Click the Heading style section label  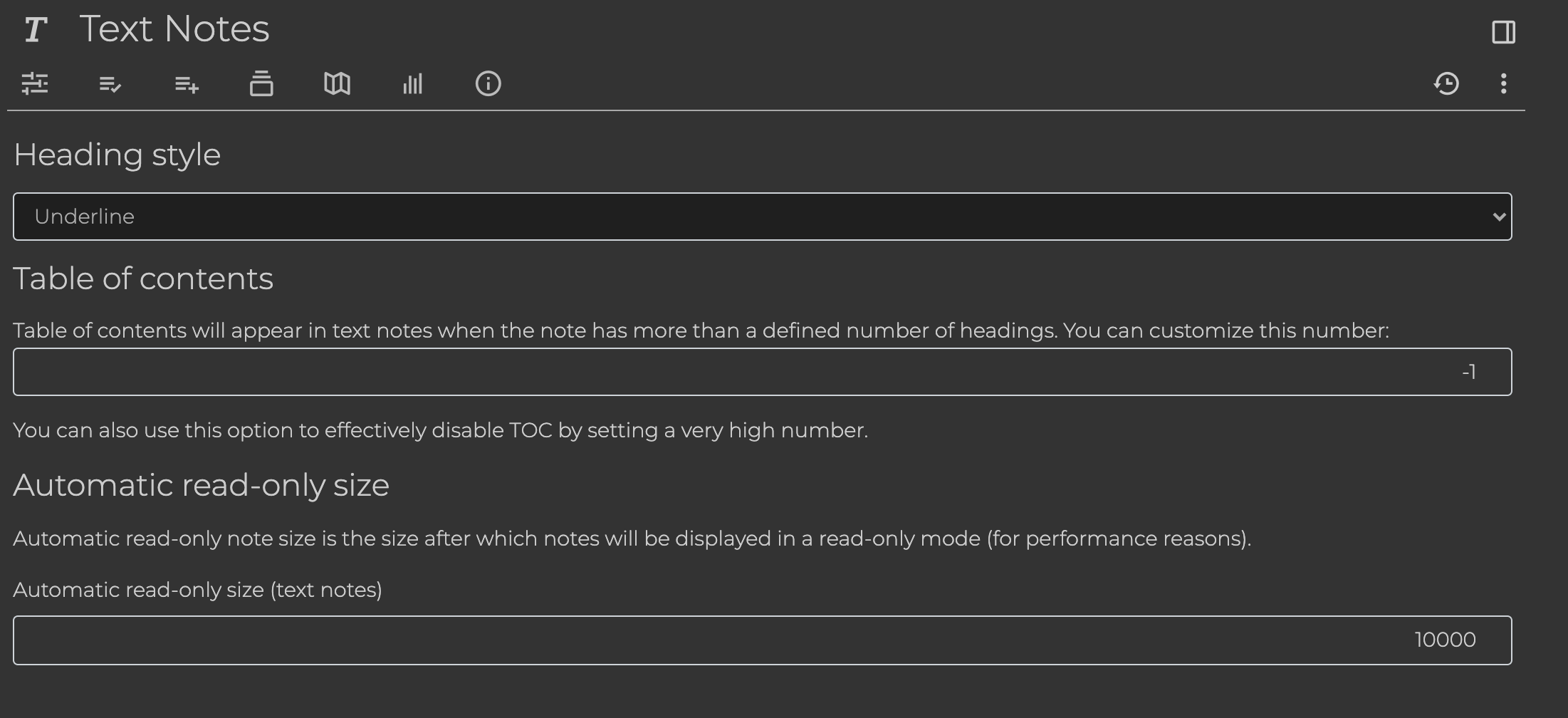click(x=117, y=154)
